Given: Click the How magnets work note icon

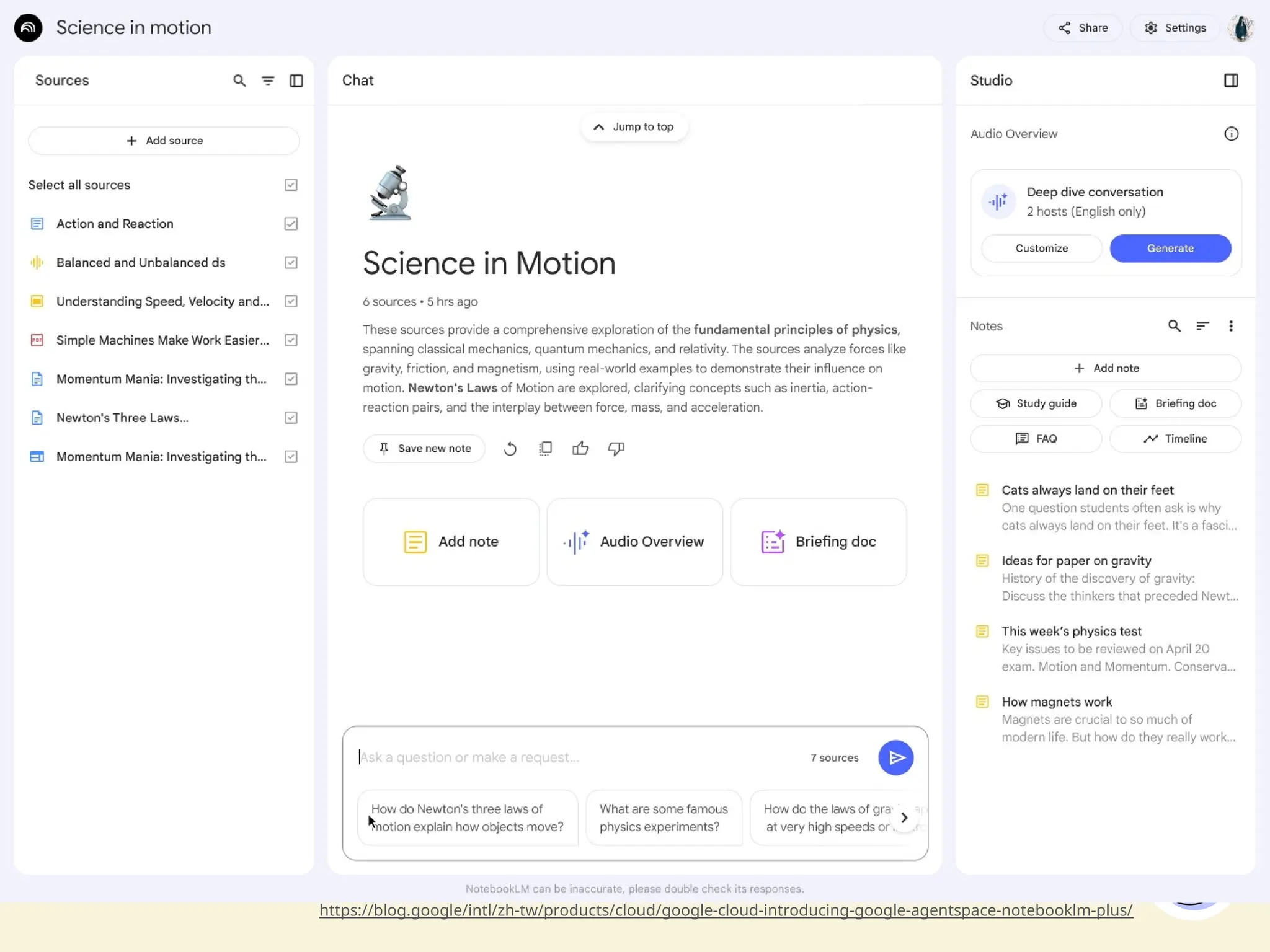Looking at the screenshot, I should point(982,702).
